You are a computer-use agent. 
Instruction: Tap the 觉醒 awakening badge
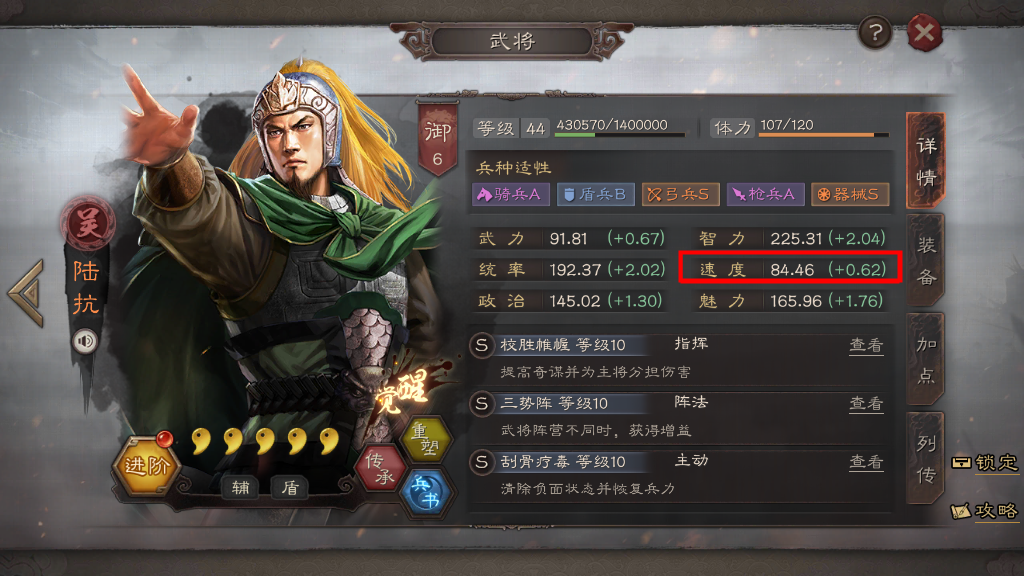(x=402, y=391)
